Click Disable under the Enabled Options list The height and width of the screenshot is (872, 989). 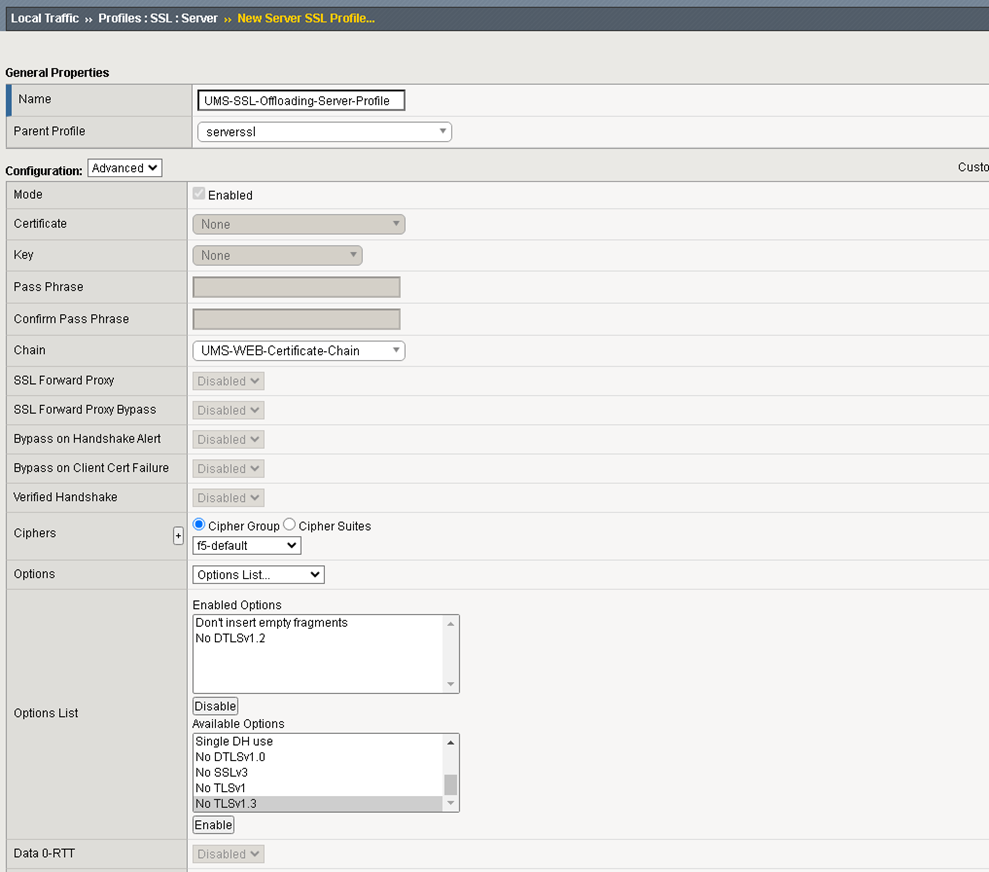(x=214, y=705)
